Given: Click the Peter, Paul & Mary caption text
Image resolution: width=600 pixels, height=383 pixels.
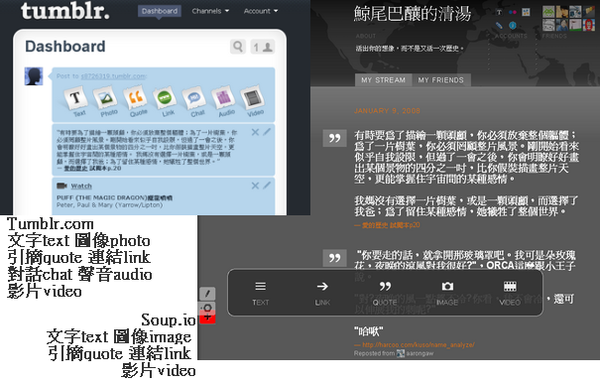Looking at the screenshot, I should [x=109, y=205].
